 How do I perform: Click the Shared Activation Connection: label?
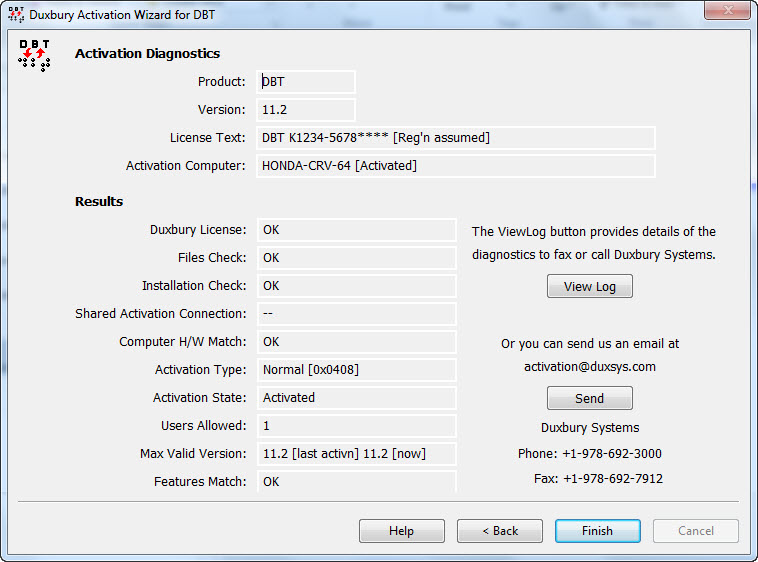160,314
